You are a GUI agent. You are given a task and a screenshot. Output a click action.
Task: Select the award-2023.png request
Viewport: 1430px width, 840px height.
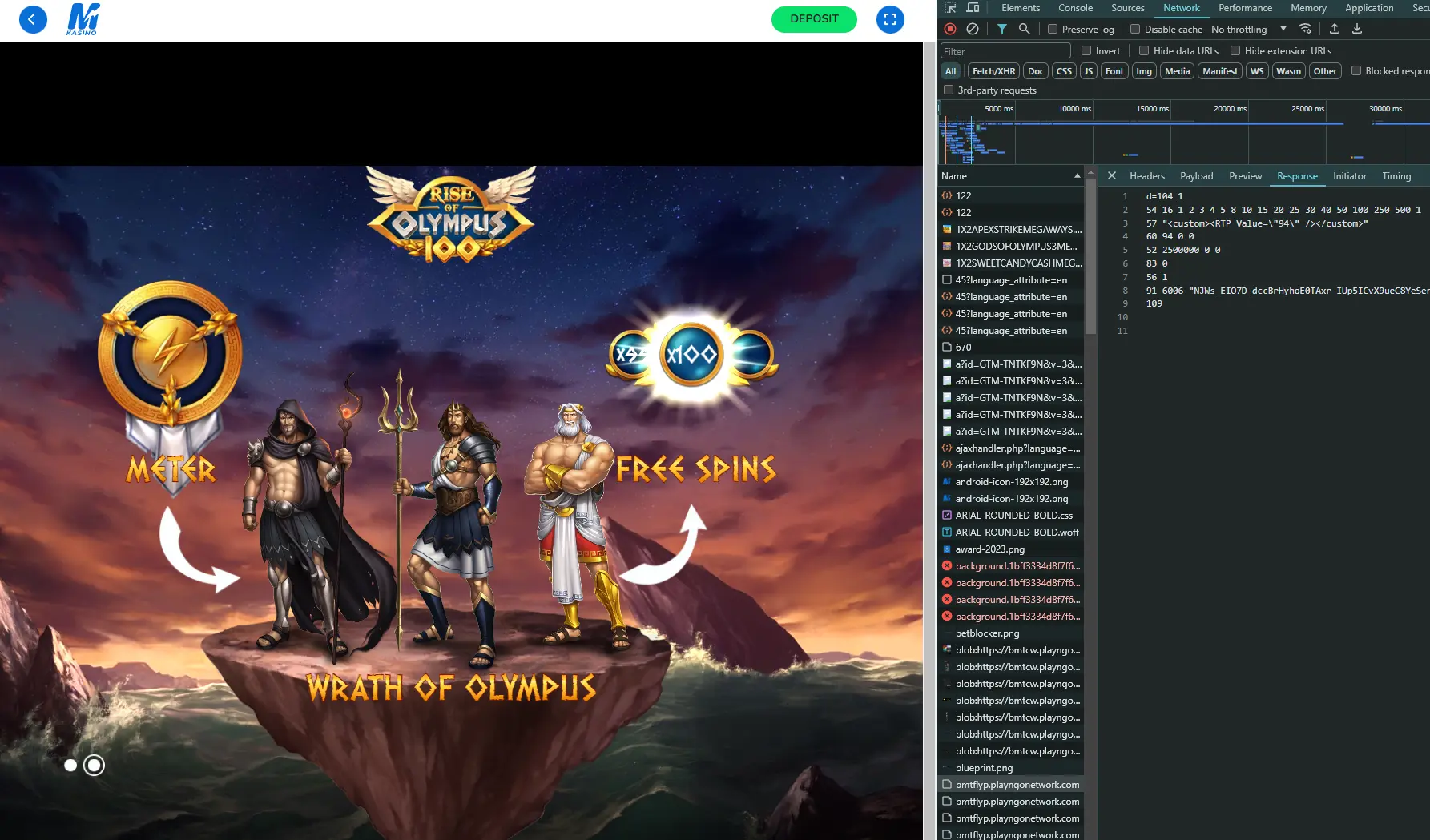point(1011,549)
